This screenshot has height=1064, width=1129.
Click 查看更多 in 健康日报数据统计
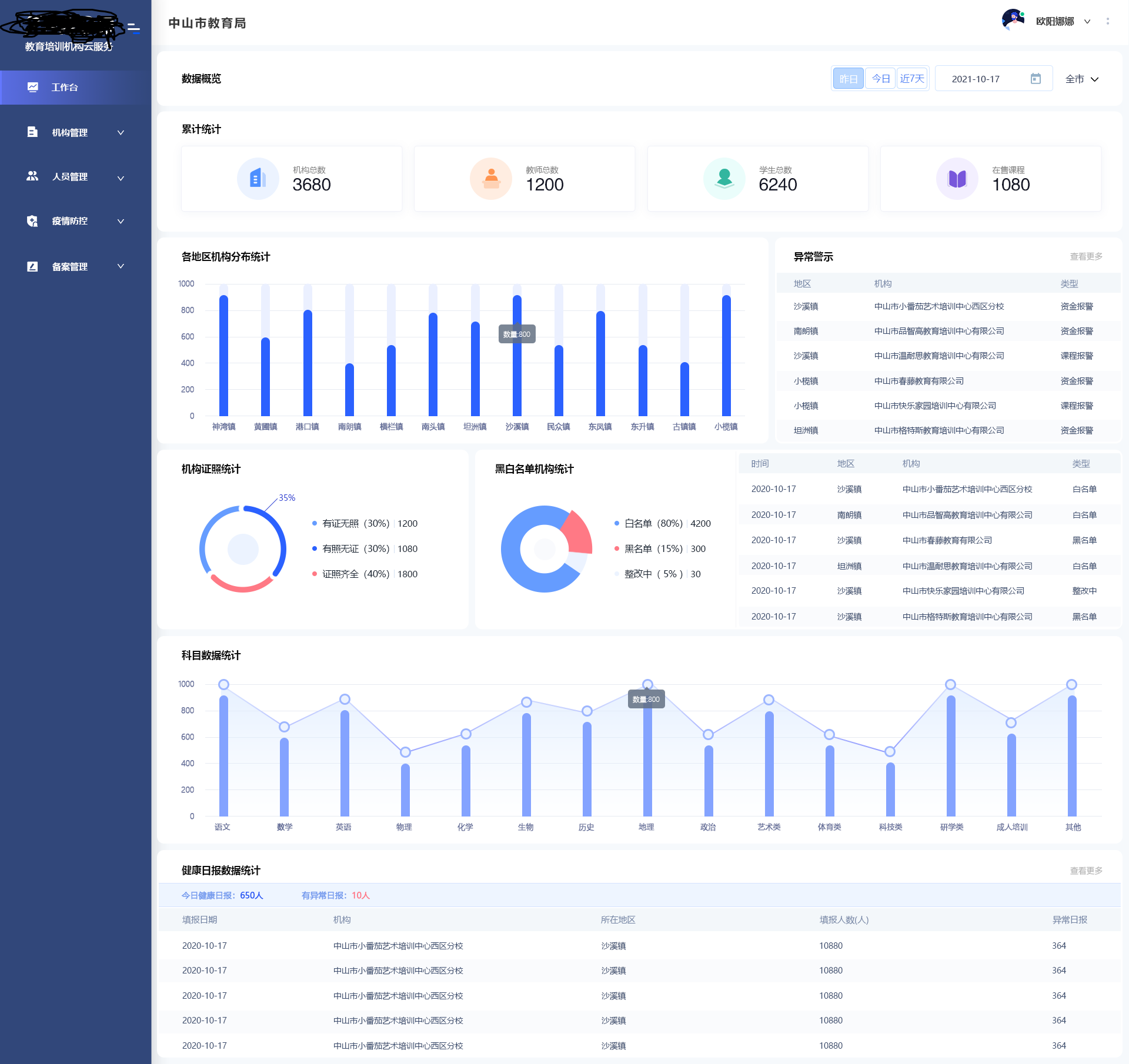1086,871
